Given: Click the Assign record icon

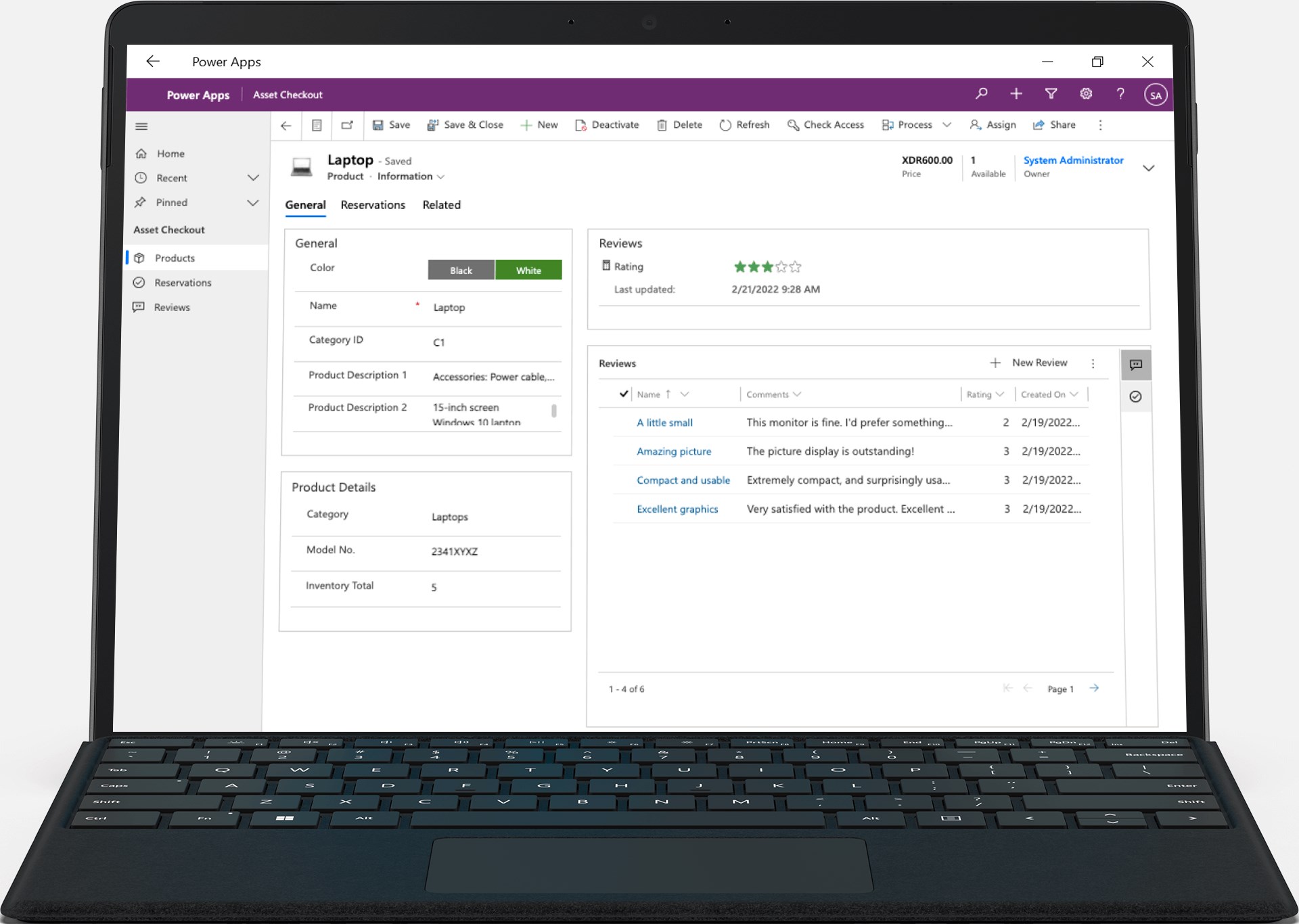Looking at the screenshot, I should (x=975, y=124).
